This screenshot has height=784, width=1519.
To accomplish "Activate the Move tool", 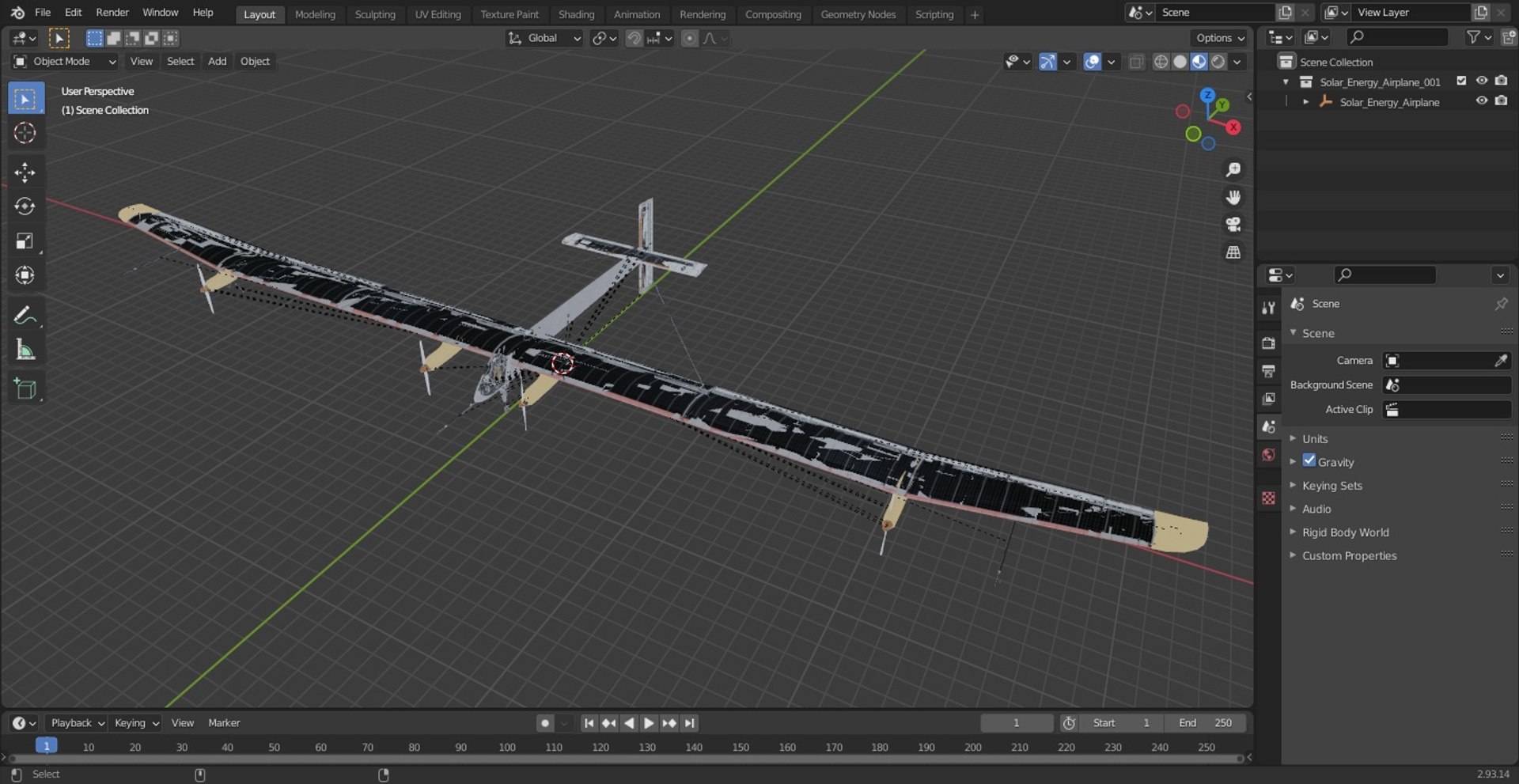I will tap(25, 172).
